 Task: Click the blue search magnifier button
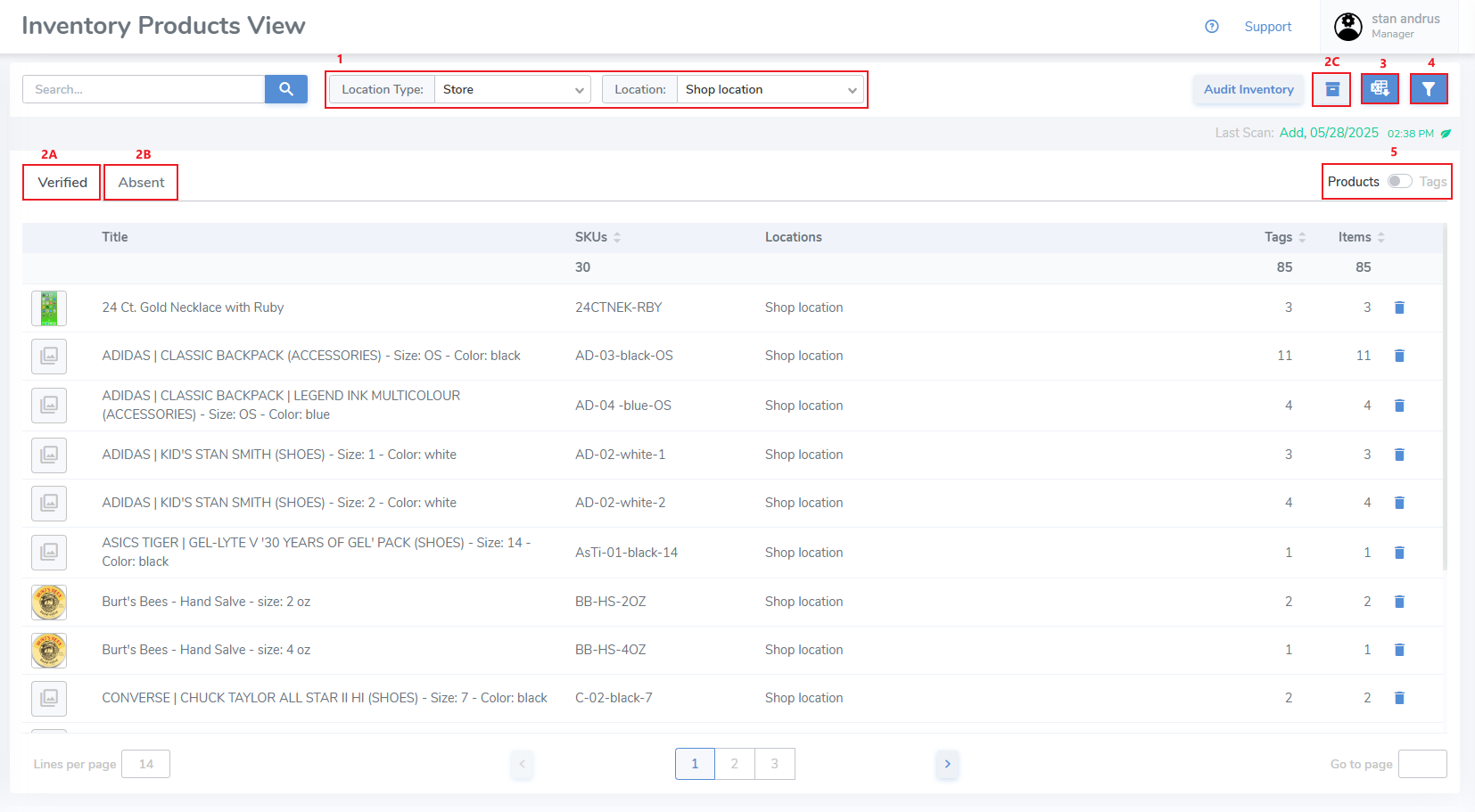coord(285,89)
